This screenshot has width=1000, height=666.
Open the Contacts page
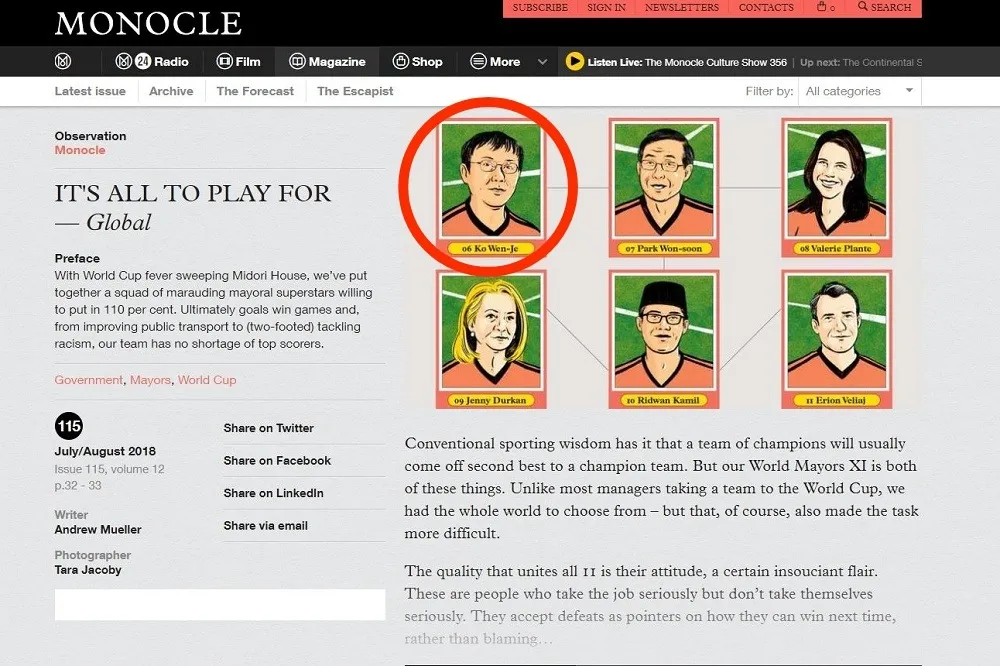click(766, 7)
